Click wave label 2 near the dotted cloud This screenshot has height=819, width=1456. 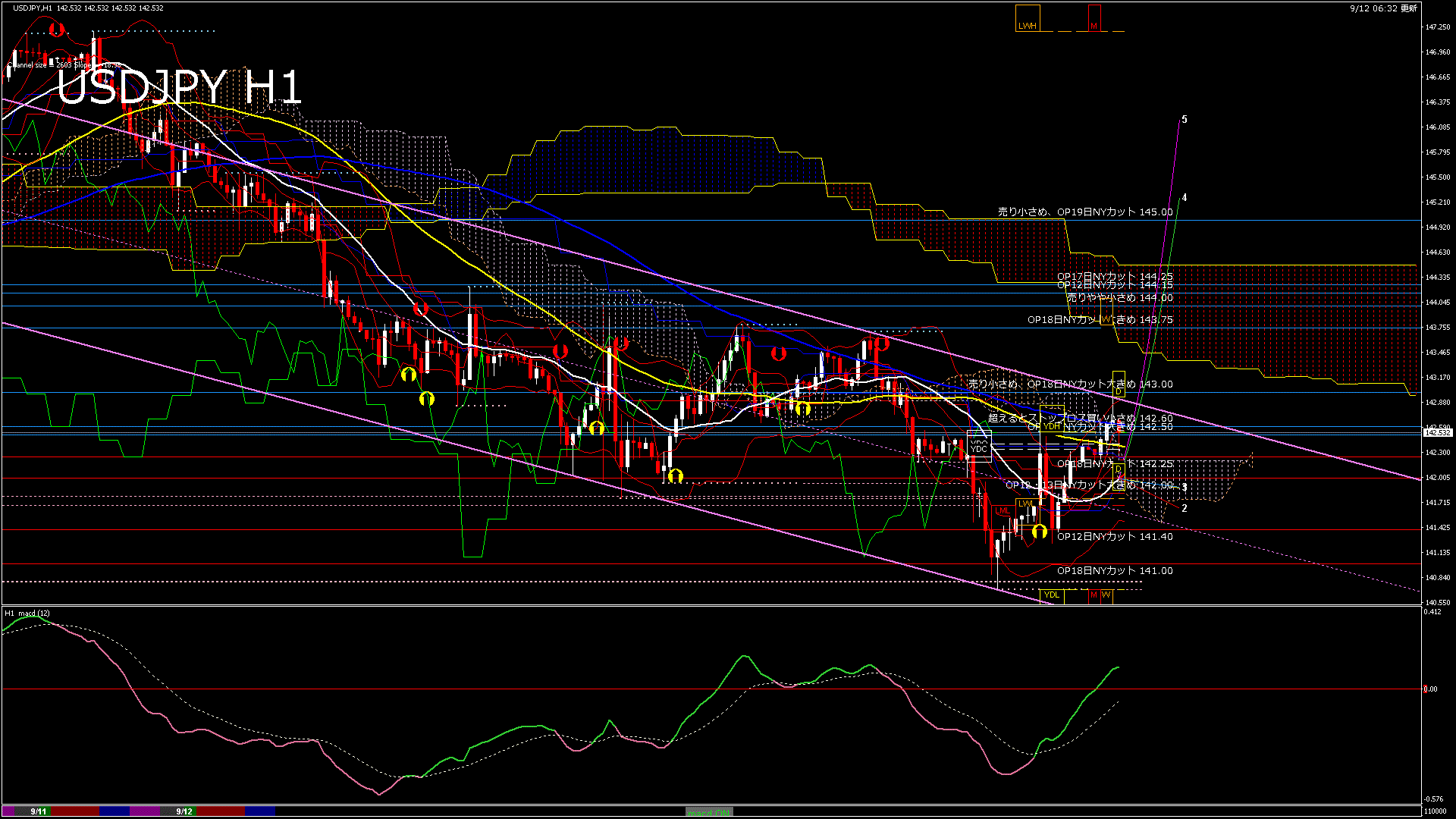(1185, 509)
